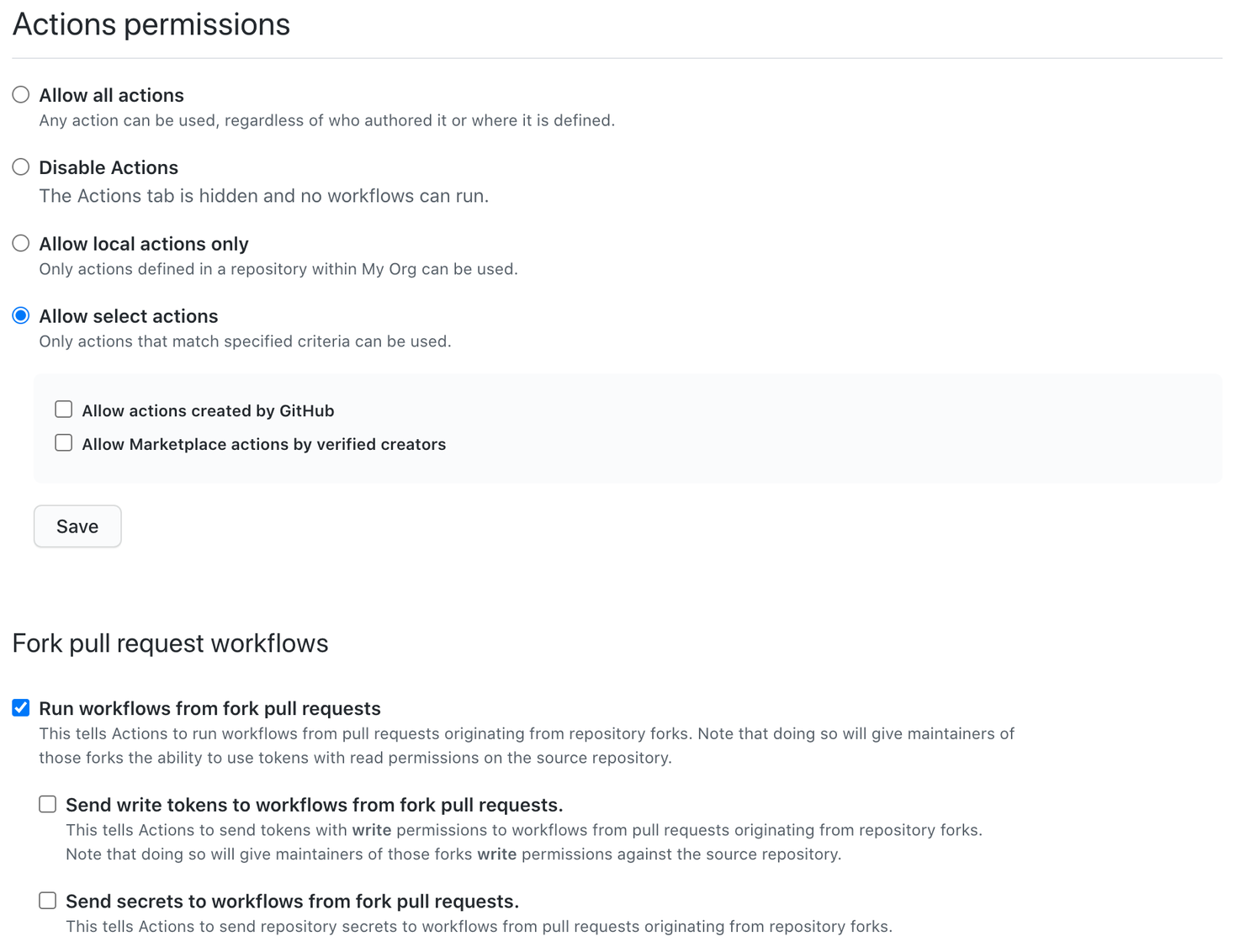Choose the "Allow local actions only" option

tap(21, 242)
